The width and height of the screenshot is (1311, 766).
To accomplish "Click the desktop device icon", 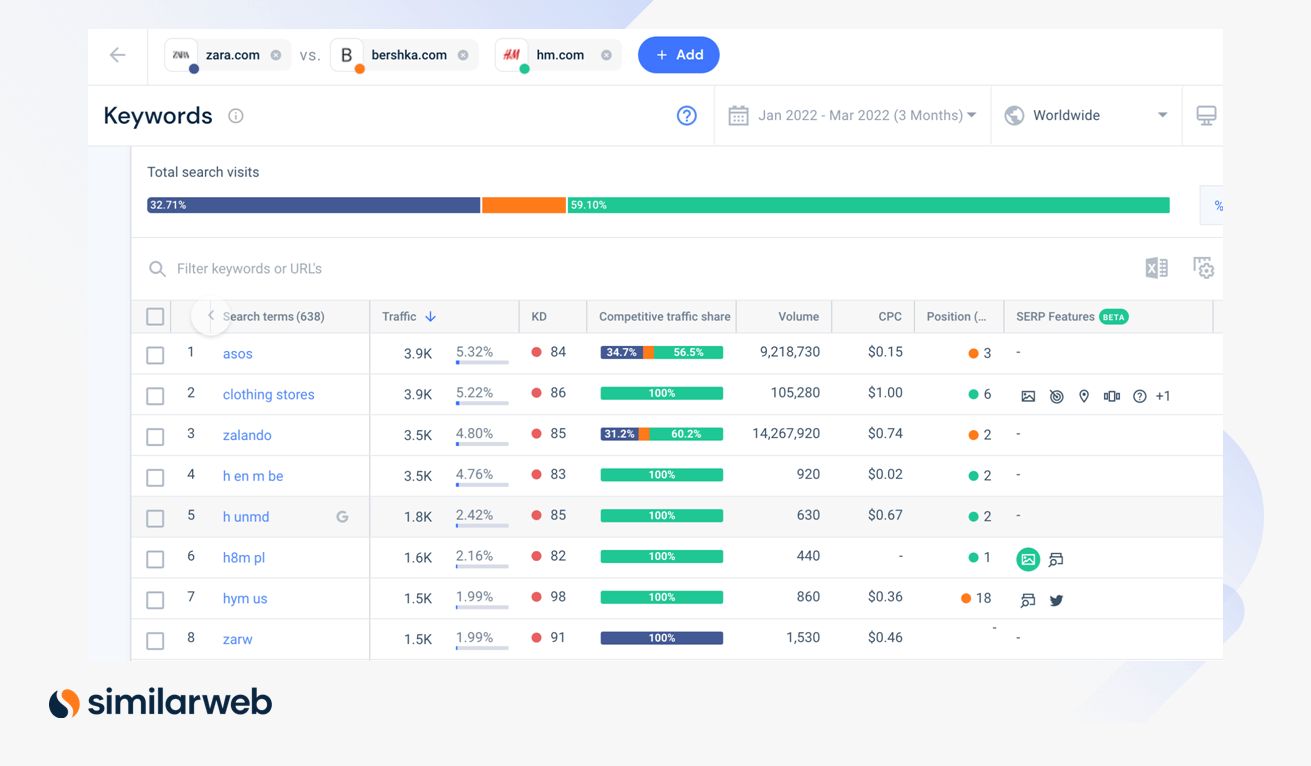I will (1206, 116).
